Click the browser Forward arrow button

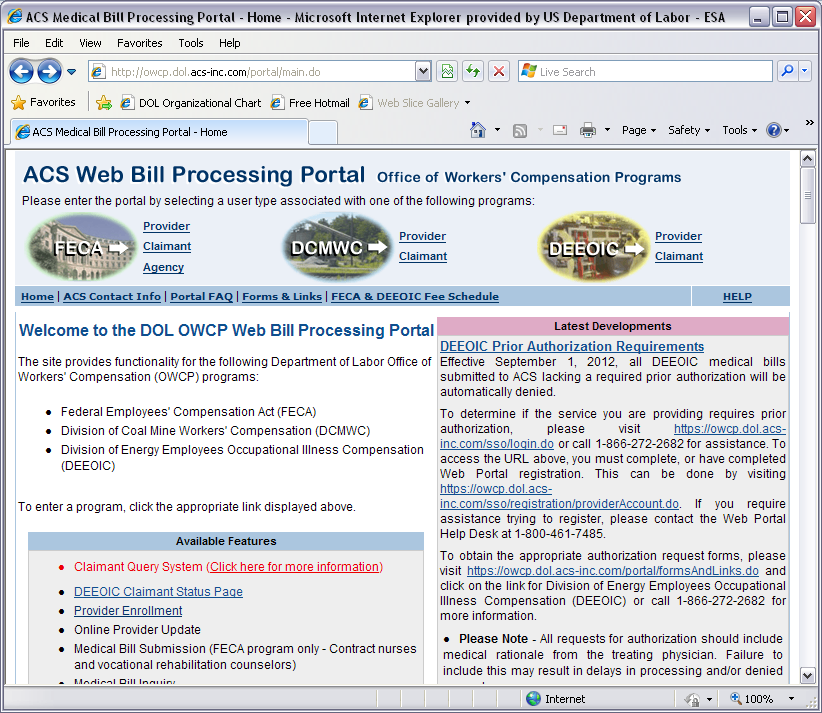point(48,71)
